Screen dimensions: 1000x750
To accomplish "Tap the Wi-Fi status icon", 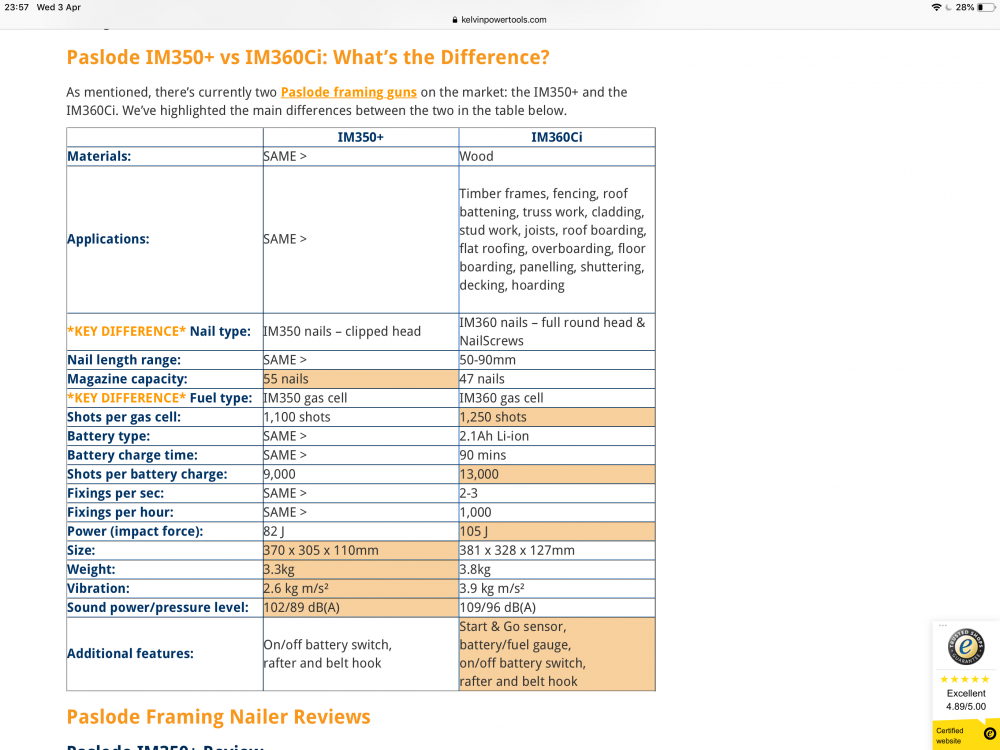I will (936, 7).
